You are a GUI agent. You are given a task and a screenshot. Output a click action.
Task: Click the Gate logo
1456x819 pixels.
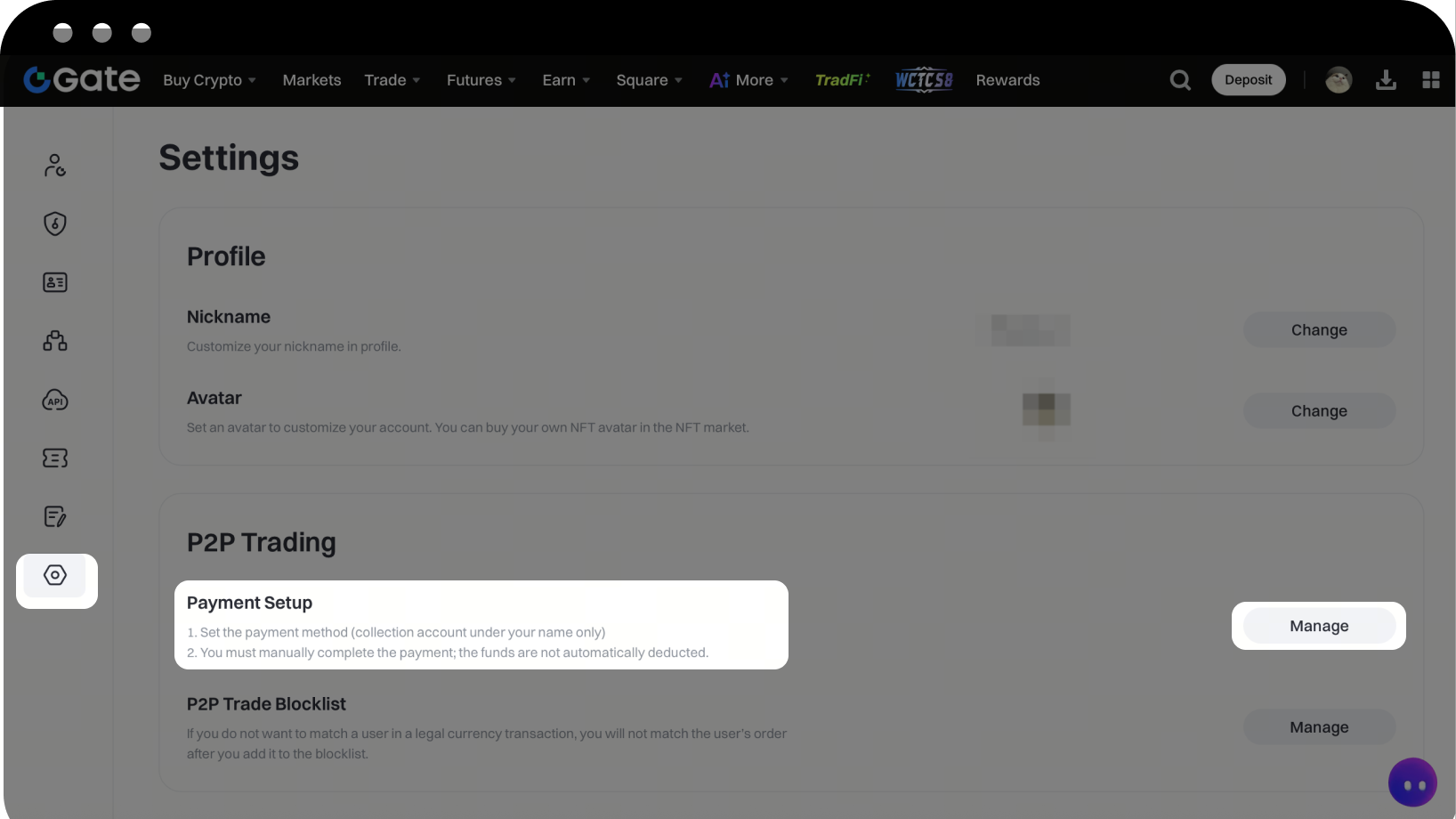[82, 80]
